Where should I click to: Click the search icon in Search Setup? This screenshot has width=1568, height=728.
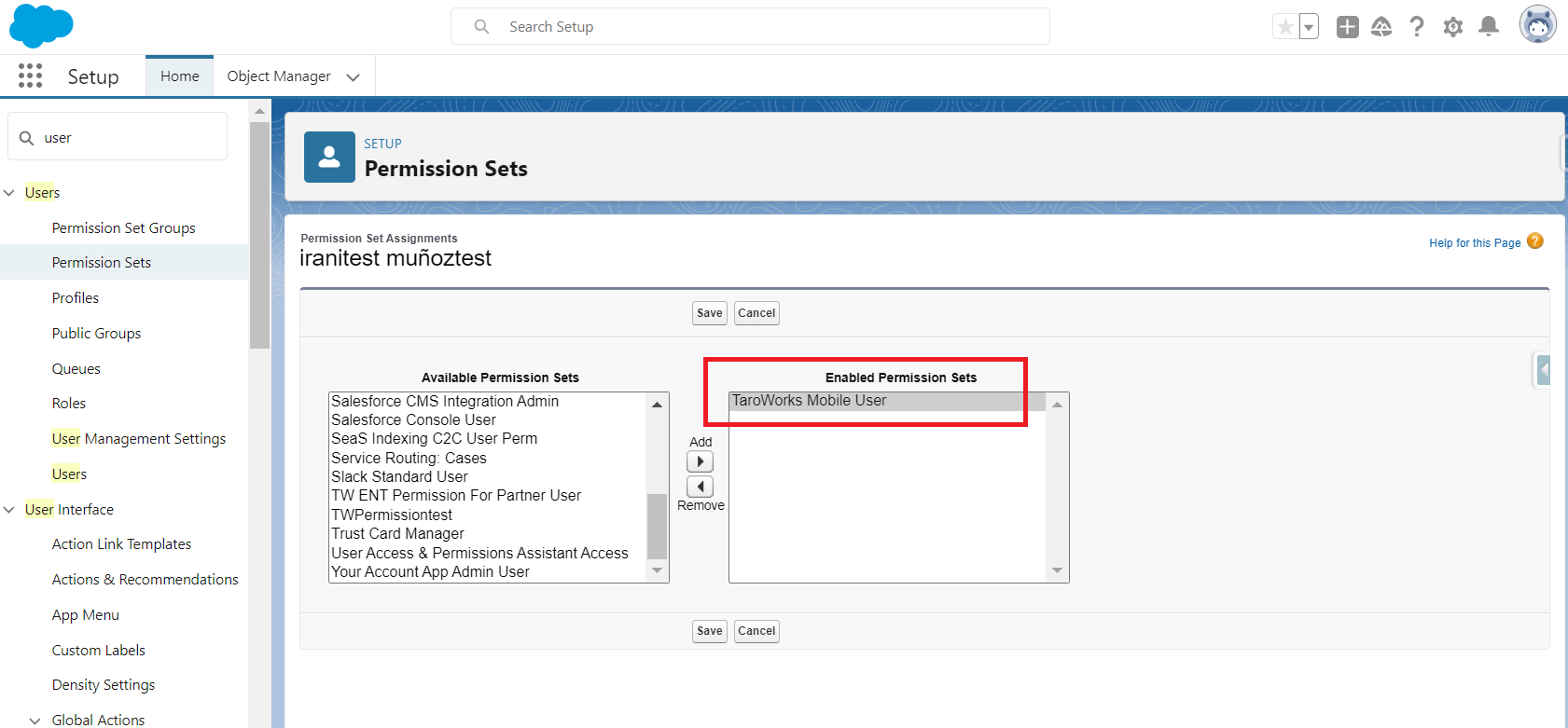point(481,27)
